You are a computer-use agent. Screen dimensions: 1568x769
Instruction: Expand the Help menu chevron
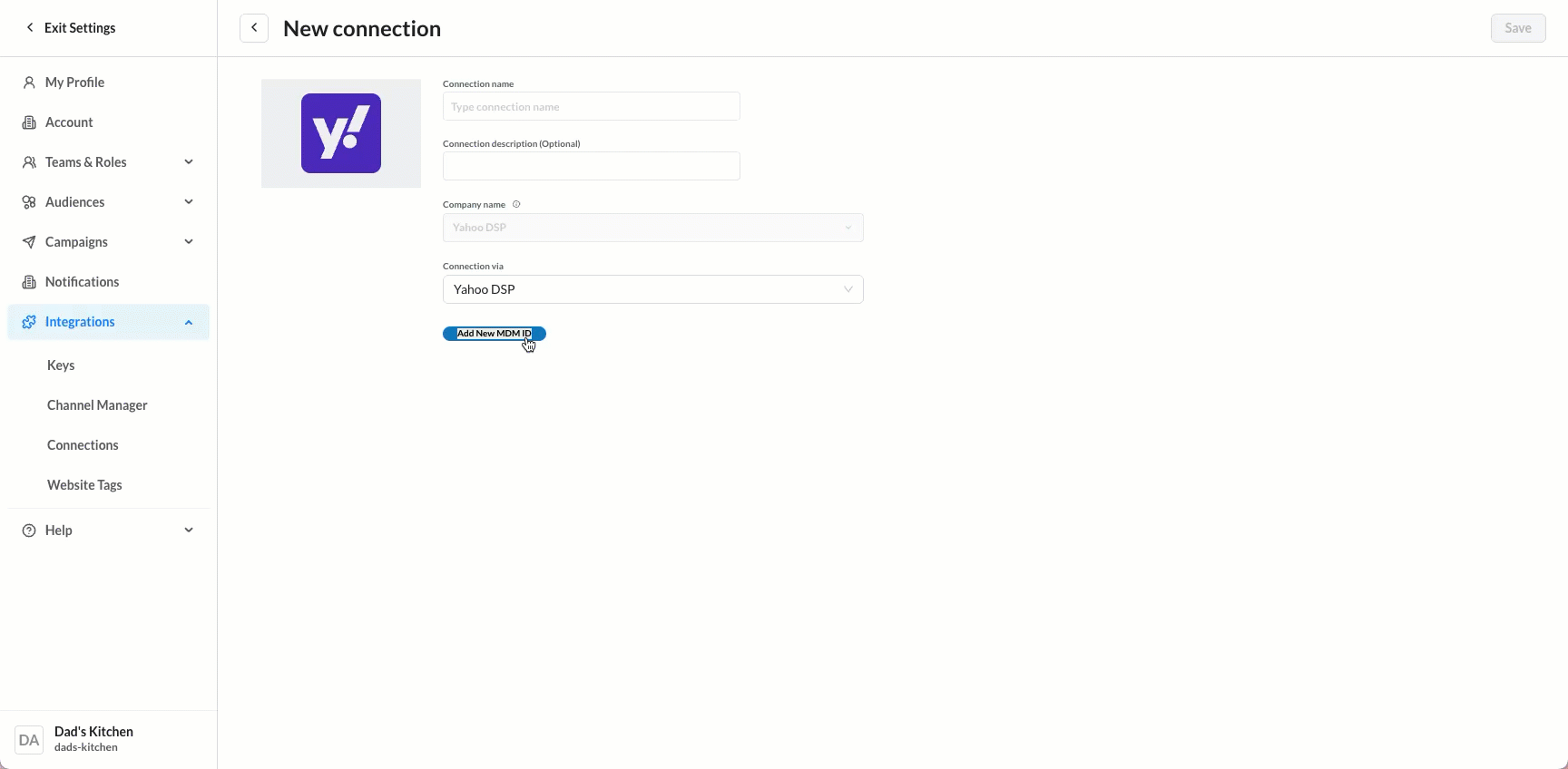coord(189,531)
